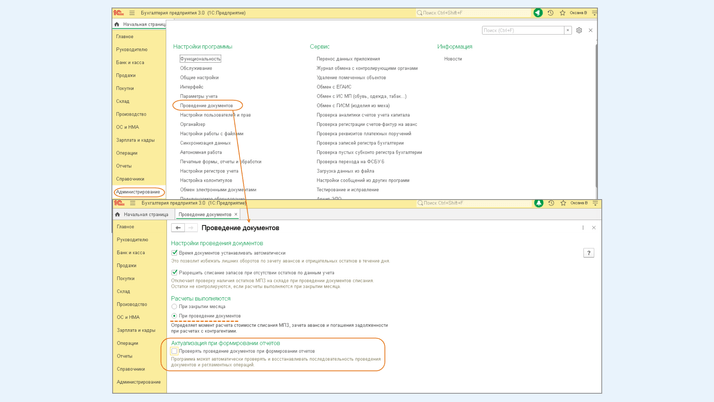Select the 'При проведении документов' radio option
This screenshot has width=714, height=402.
pyautogui.click(x=174, y=316)
